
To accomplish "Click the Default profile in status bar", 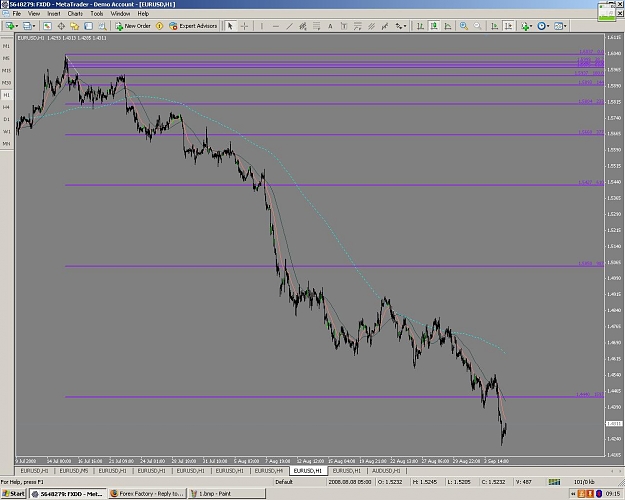I will pos(284,482).
